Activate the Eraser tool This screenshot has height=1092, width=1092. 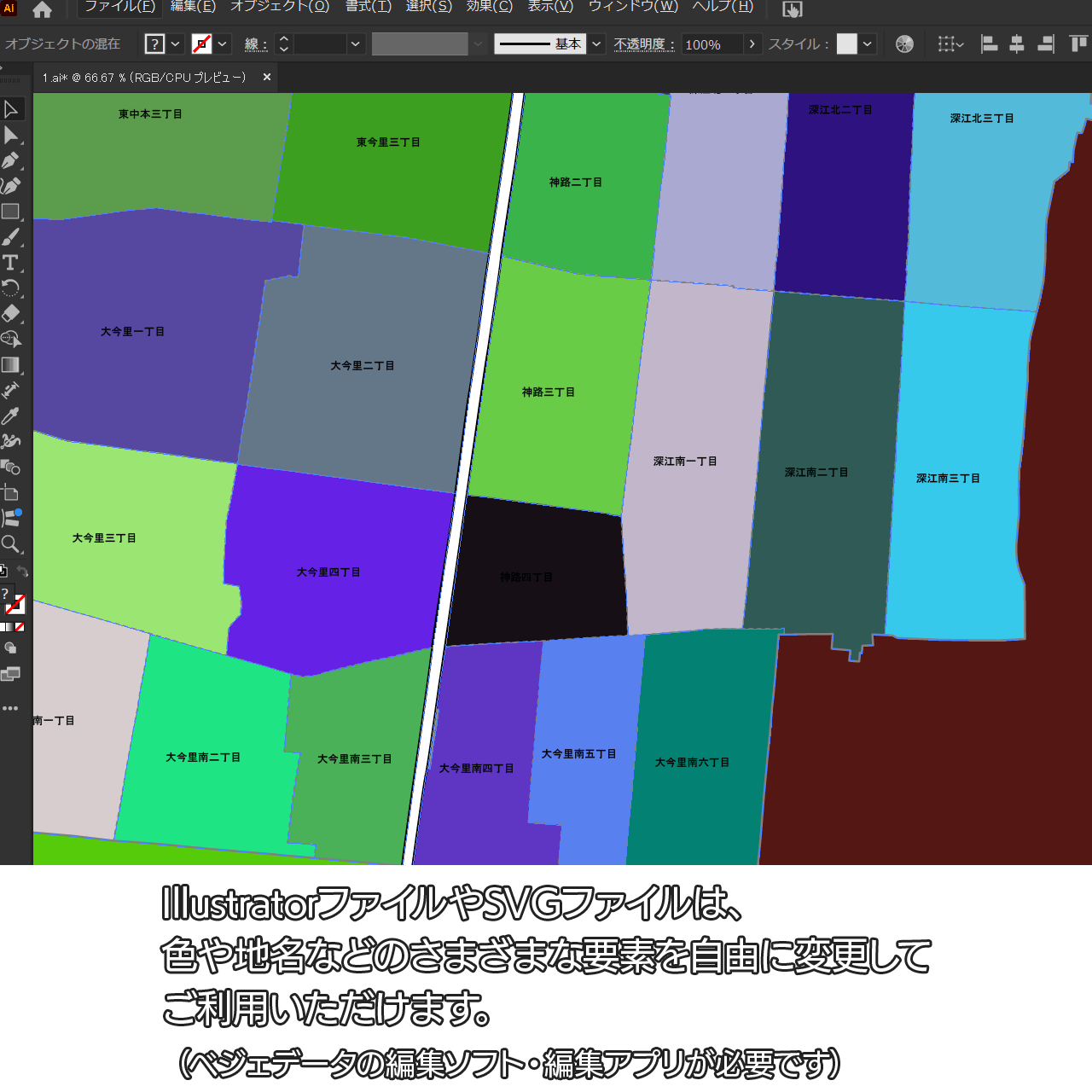(x=11, y=313)
